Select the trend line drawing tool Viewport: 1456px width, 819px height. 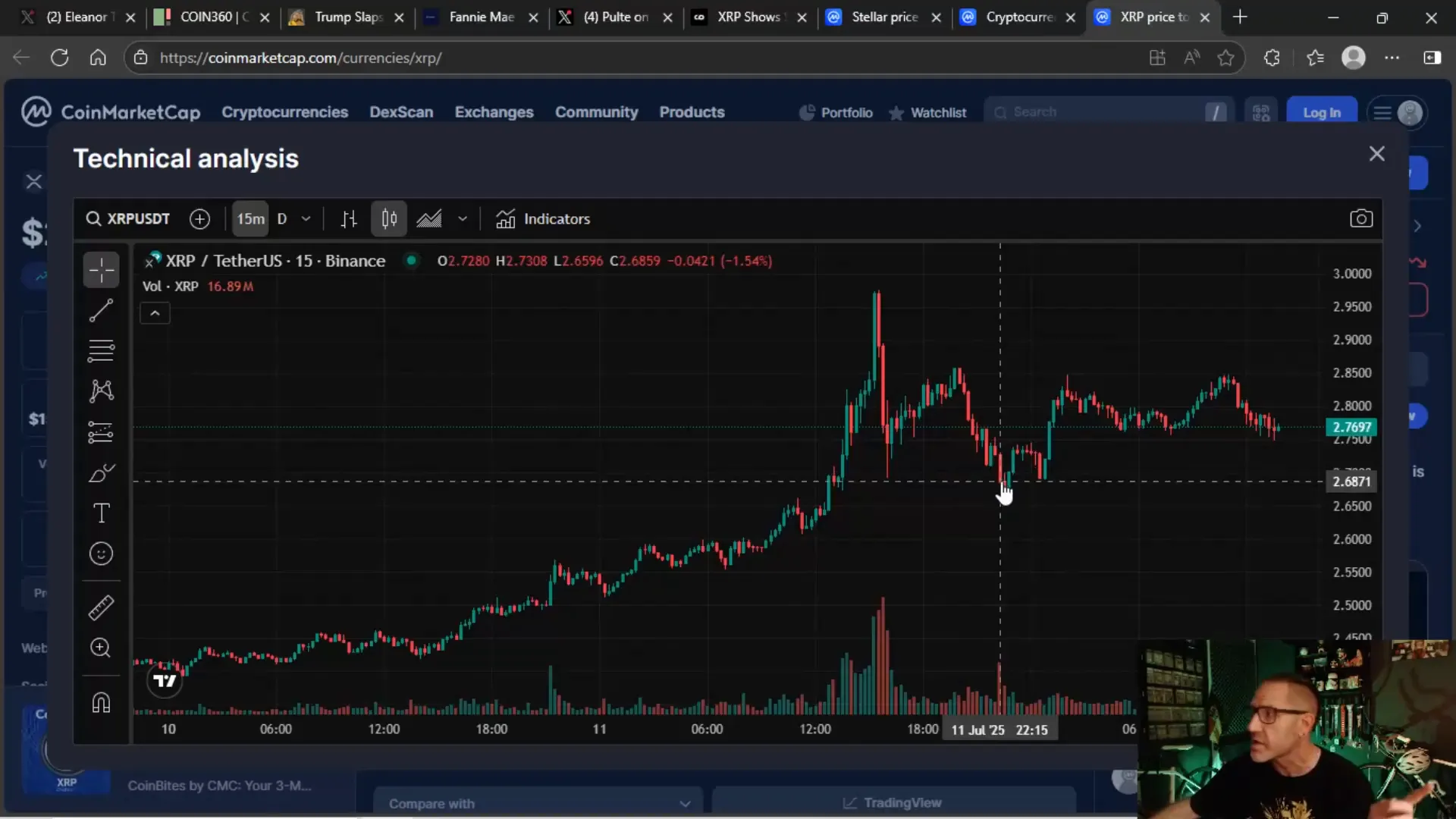(x=101, y=310)
